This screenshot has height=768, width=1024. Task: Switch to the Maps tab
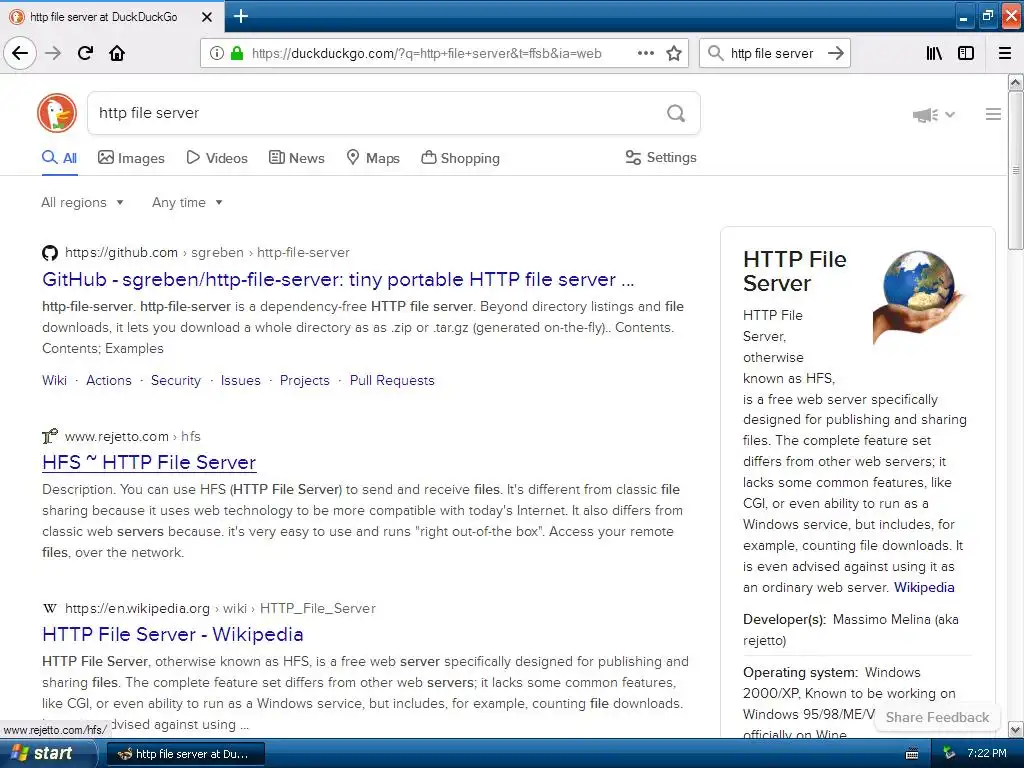(373, 158)
